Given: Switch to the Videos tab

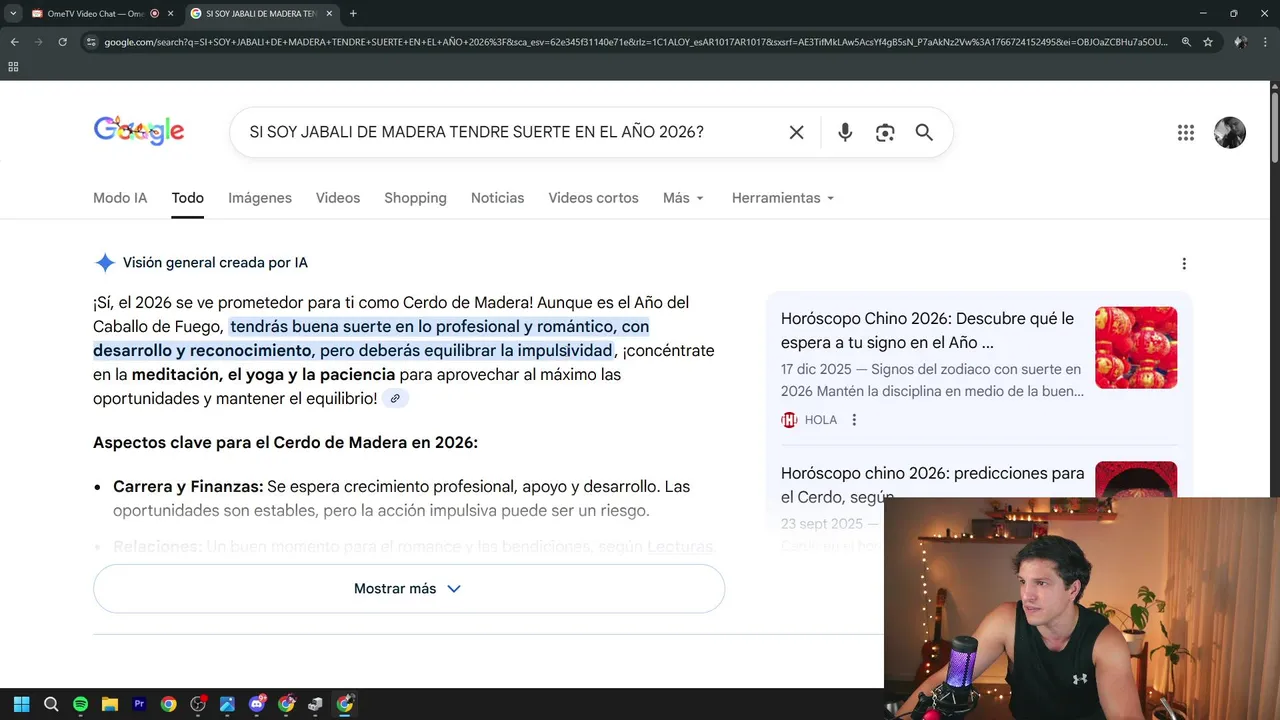Looking at the screenshot, I should [x=338, y=198].
